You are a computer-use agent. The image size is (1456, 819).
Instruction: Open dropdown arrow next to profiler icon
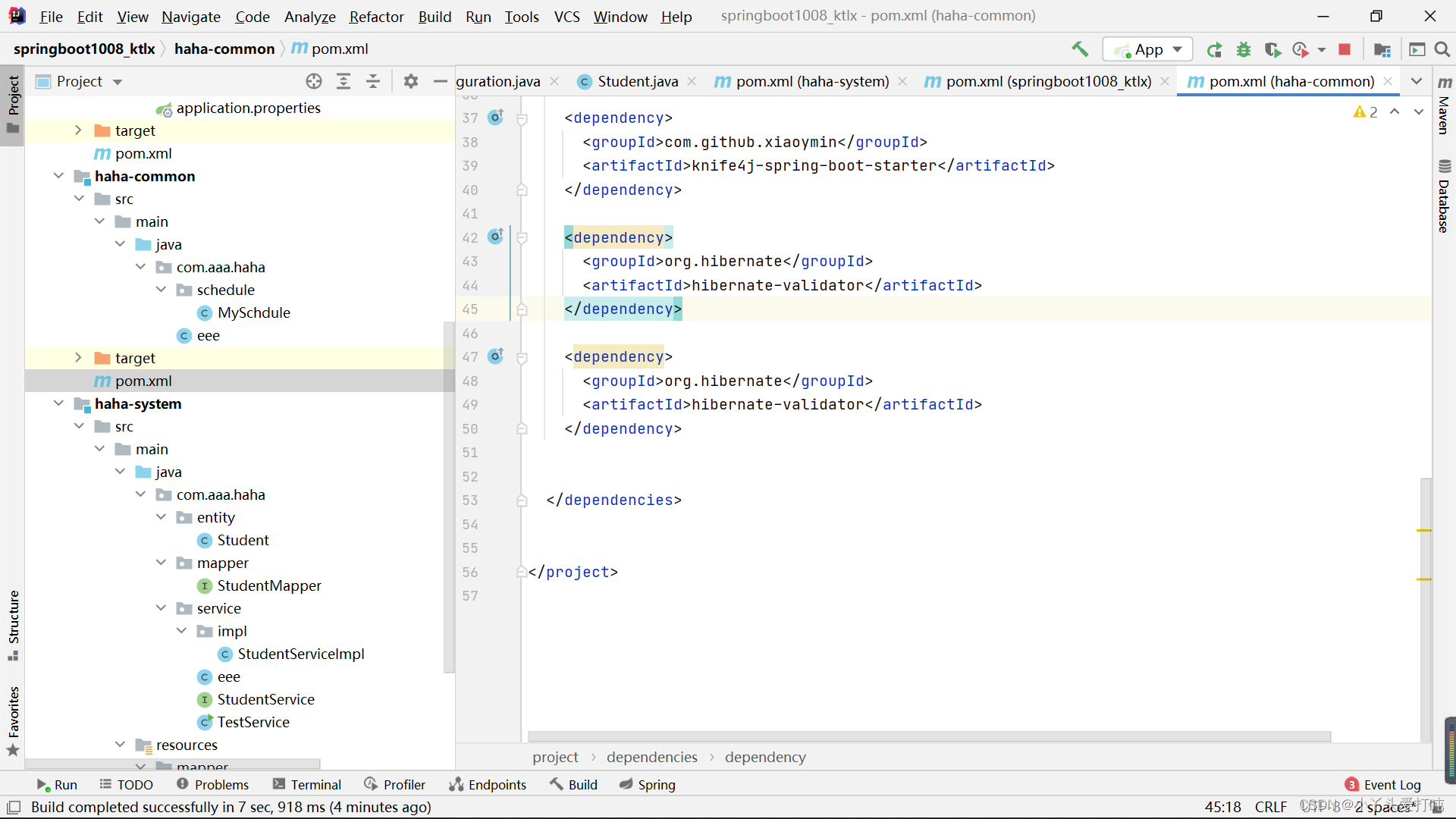click(x=1322, y=49)
